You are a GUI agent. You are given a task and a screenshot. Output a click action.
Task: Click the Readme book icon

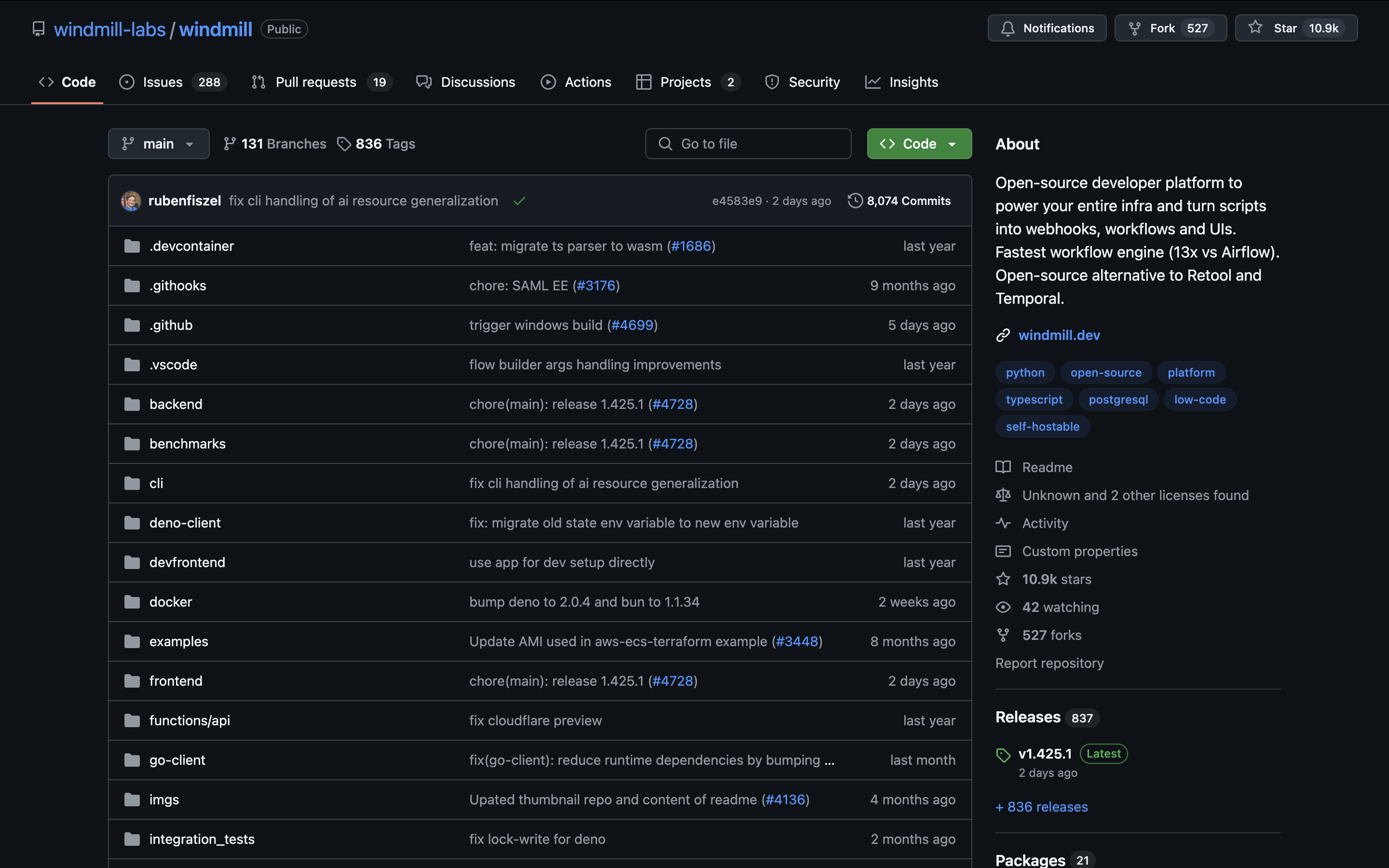1003,467
